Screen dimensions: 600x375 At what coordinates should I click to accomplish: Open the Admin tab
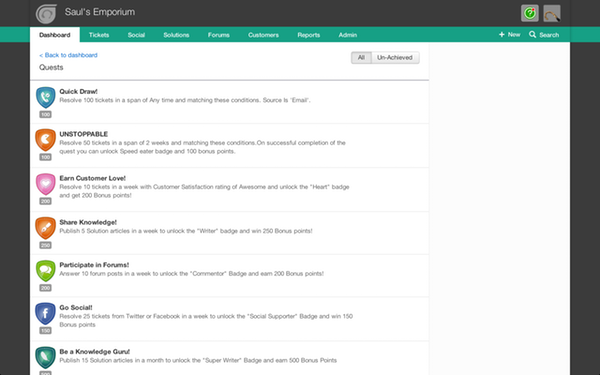pyautogui.click(x=348, y=35)
